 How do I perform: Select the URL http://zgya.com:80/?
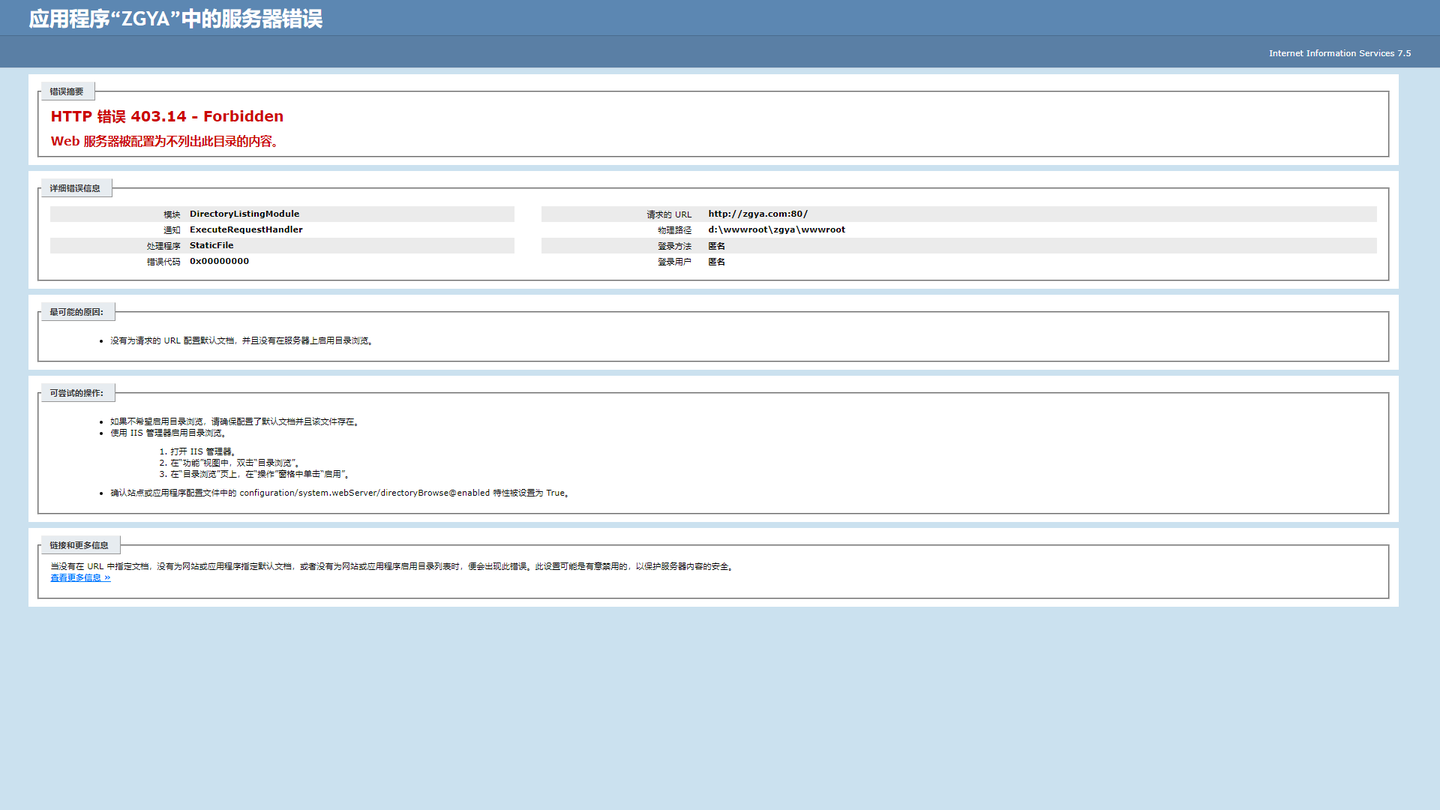757,214
